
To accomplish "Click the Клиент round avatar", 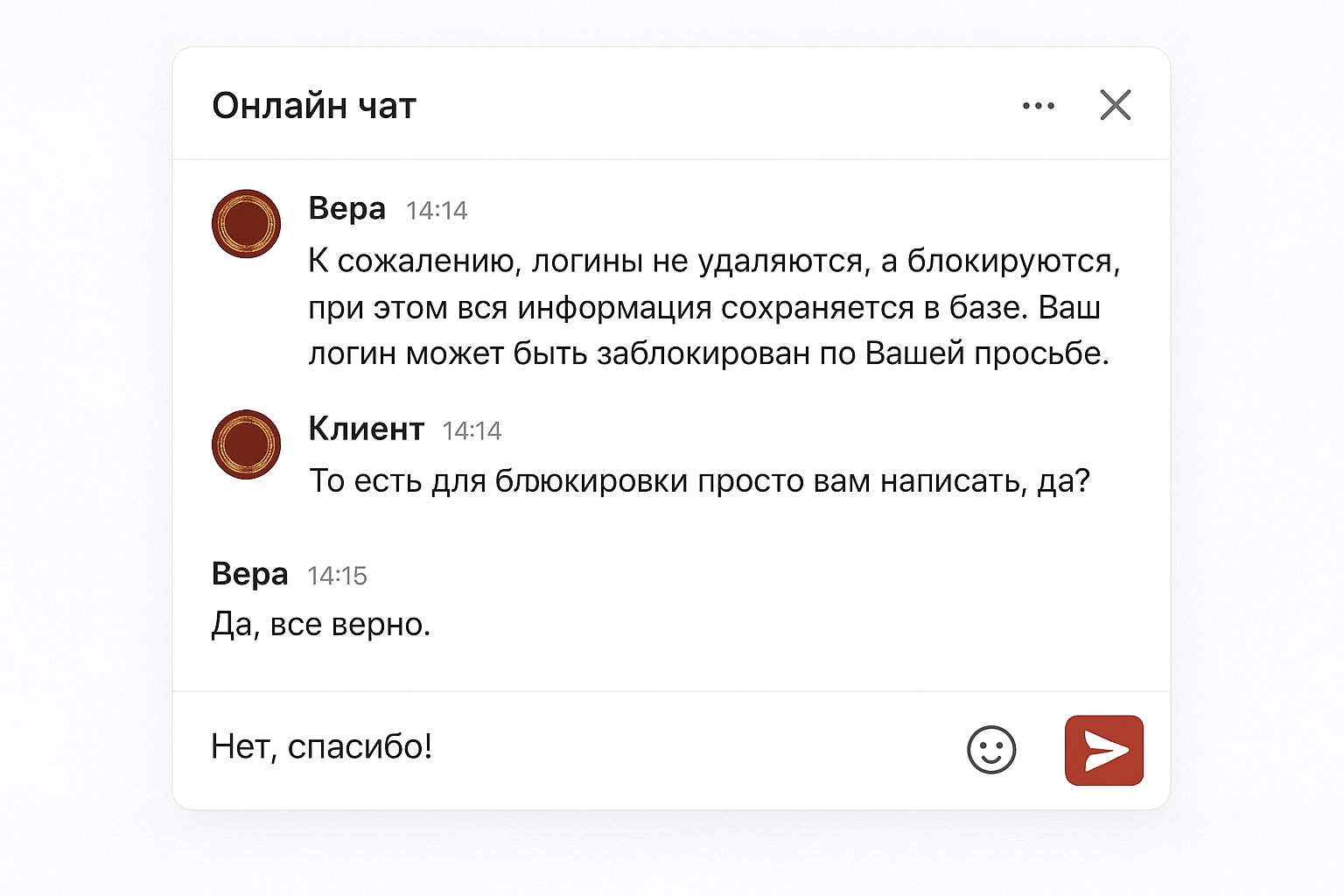I will pos(246,444).
